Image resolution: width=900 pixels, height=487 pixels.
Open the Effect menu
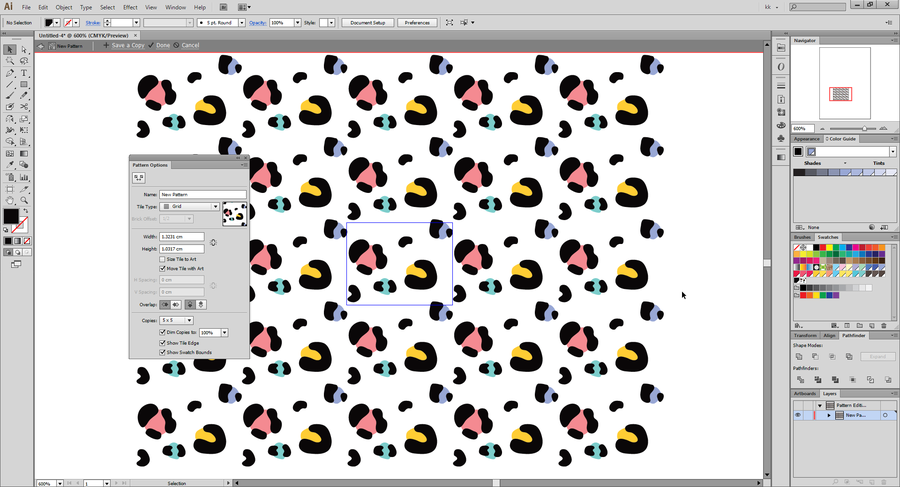point(130,7)
